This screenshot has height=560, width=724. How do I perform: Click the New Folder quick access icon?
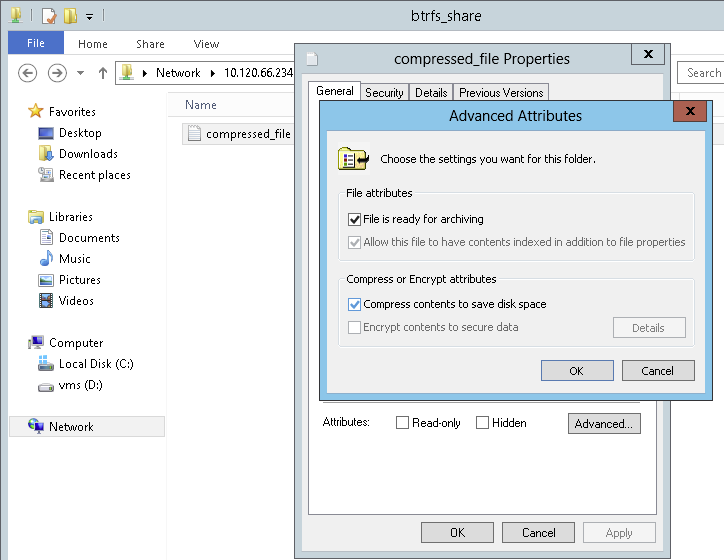point(69,16)
